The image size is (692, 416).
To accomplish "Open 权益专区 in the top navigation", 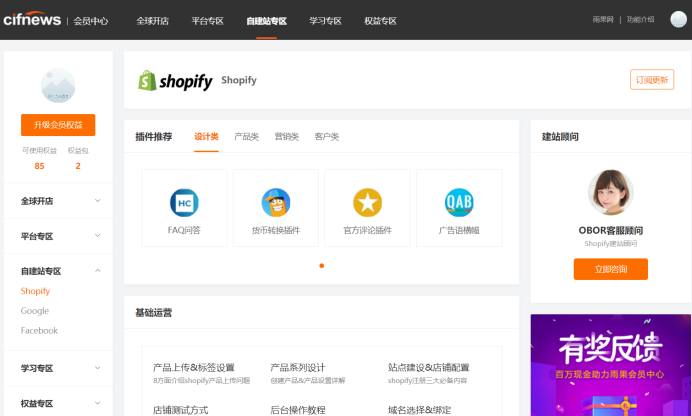I will 380,21.
